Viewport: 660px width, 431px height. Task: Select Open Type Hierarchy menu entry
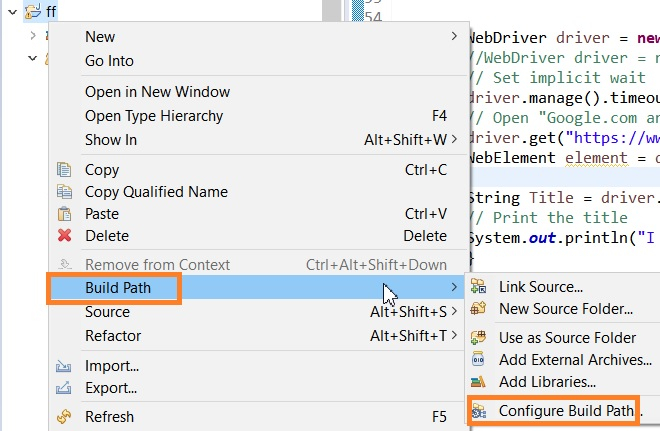pos(154,116)
